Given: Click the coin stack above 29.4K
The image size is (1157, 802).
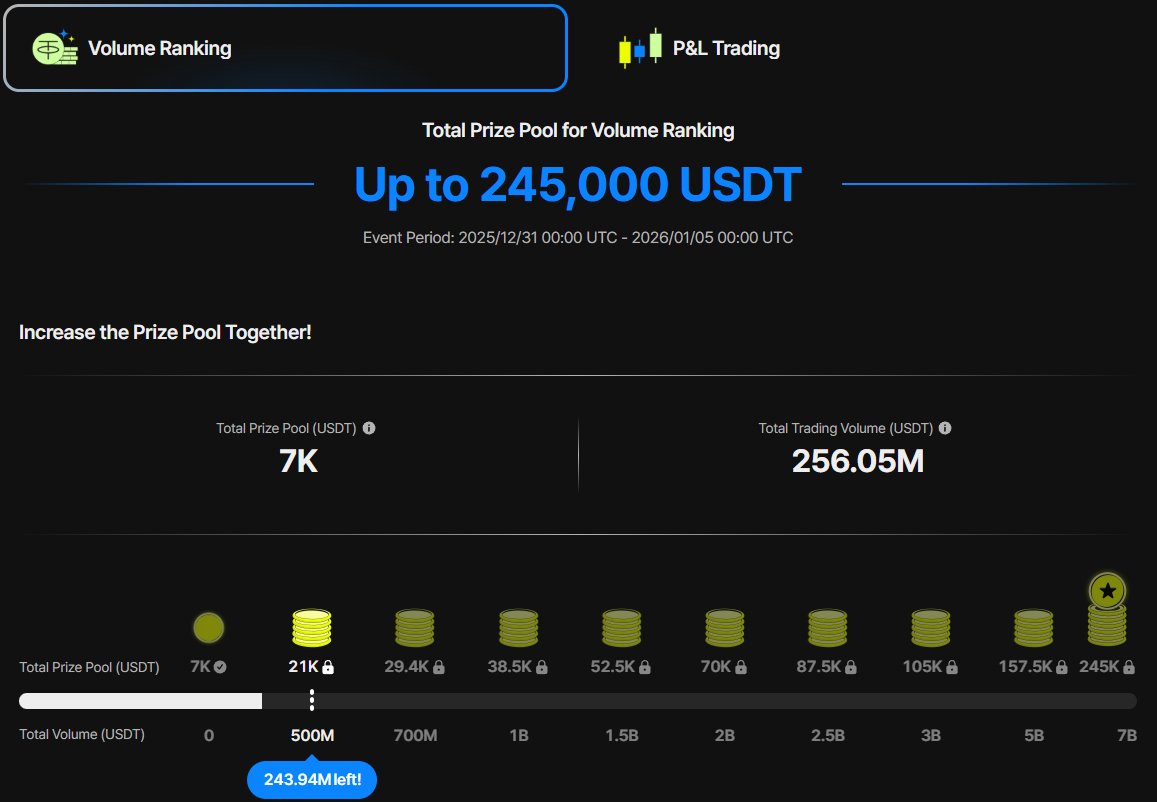Looking at the screenshot, I should tap(415, 628).
